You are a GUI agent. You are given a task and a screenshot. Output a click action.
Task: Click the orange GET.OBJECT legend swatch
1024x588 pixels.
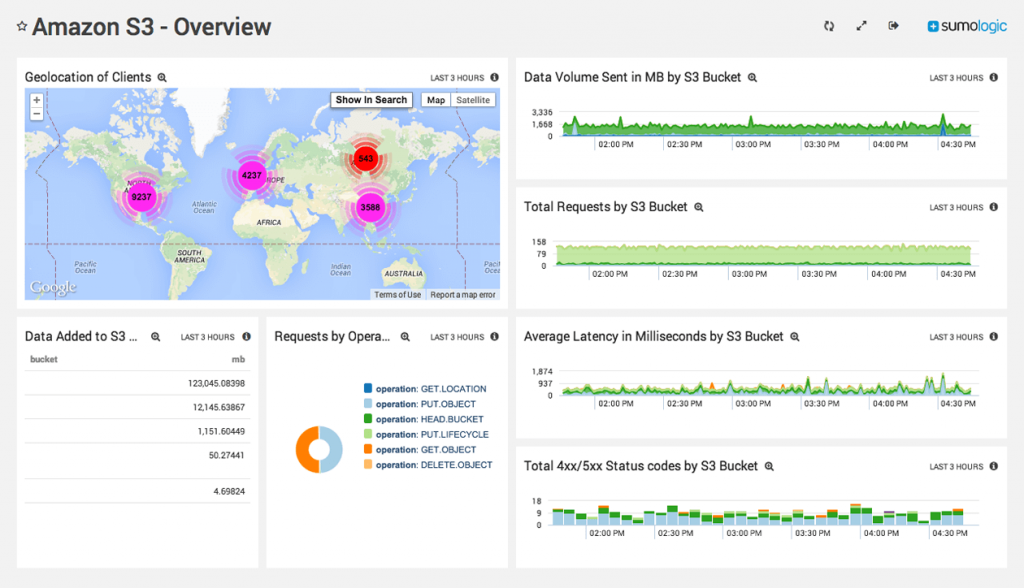click(x=368, y=449)
